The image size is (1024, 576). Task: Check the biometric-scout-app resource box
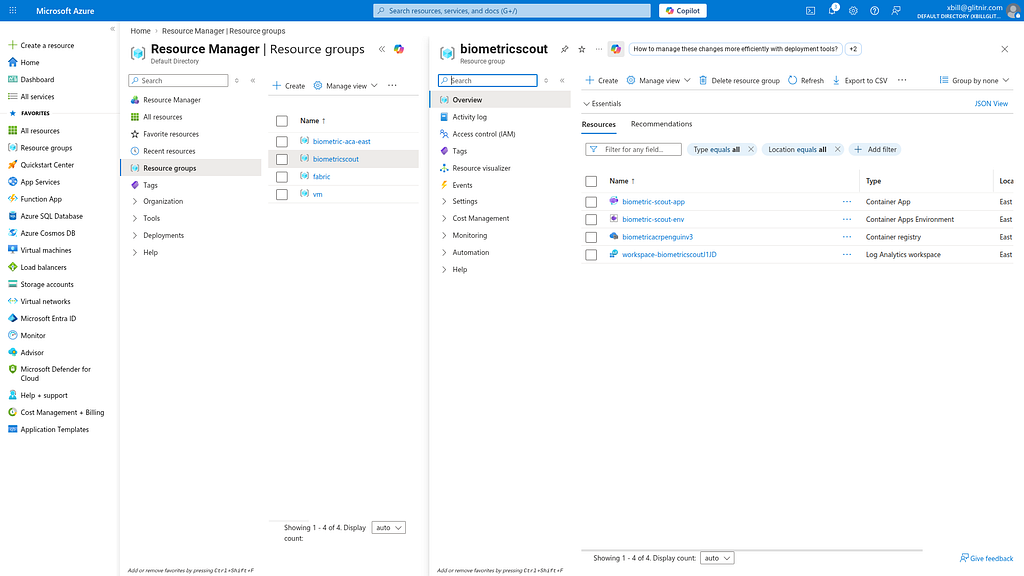tap(591, 202)
